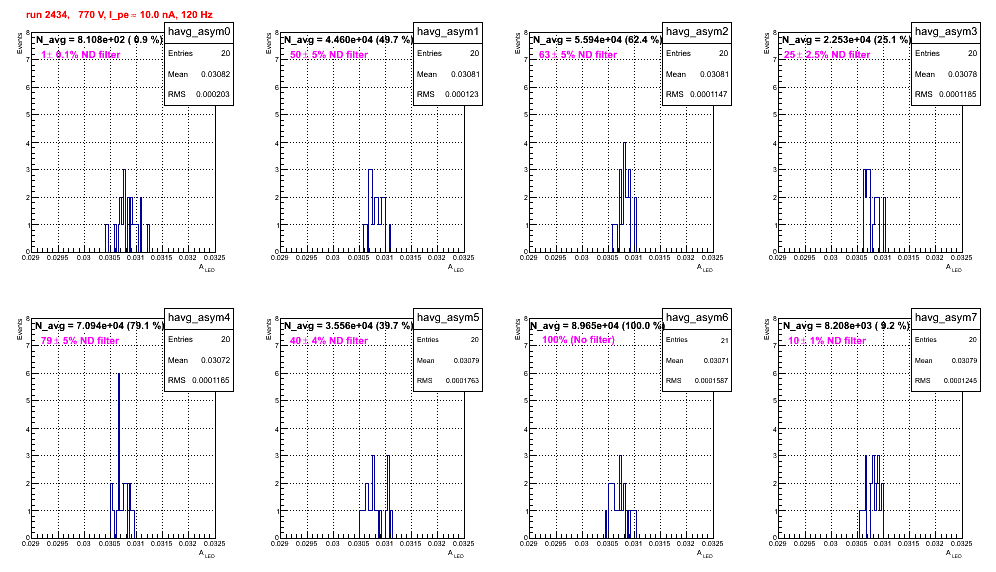Click the Mean value 0.03078 in havg_asym3
This screenshot has width=996, height=572.
963,74
